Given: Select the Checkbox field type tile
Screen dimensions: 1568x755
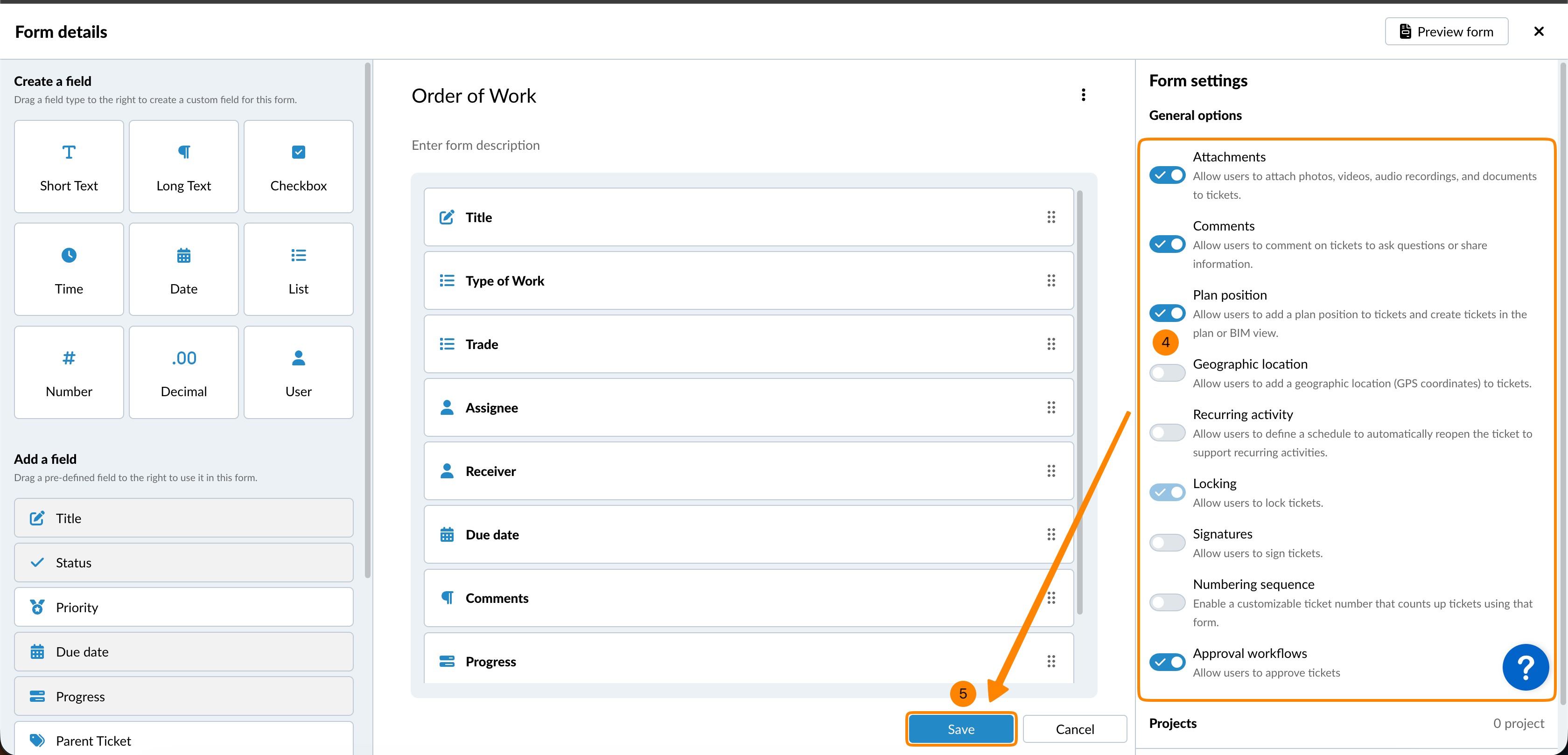Looking at the screenshot, I should tap(298, 166).
